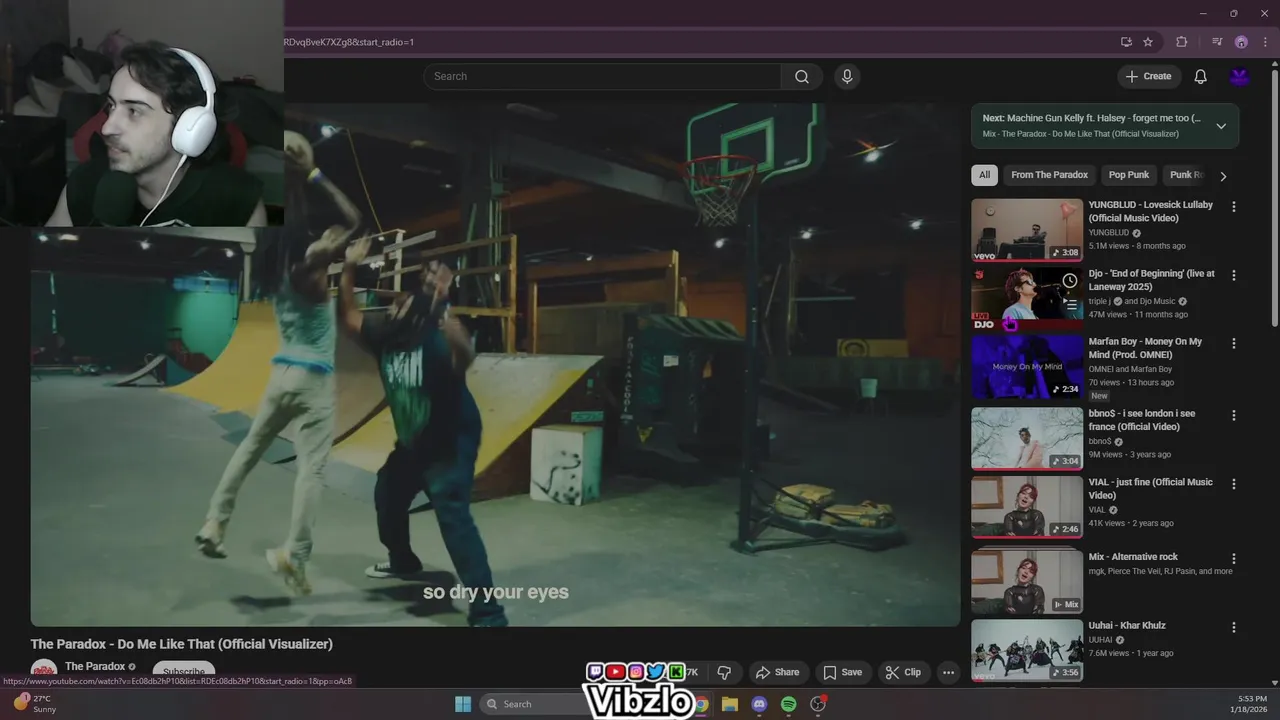Click "Next: Machine Gun Kelly ft. Halsey" text
1280x720 pixels.
coord(1092,118)
